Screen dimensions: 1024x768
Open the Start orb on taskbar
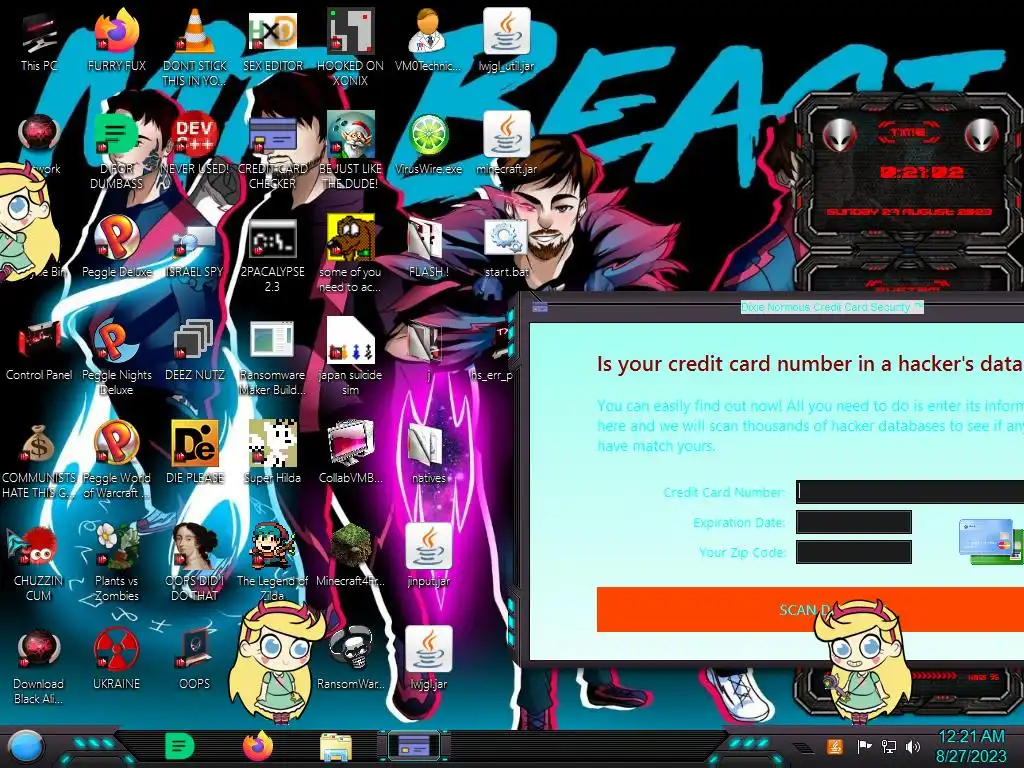click(x=27, y=747)
